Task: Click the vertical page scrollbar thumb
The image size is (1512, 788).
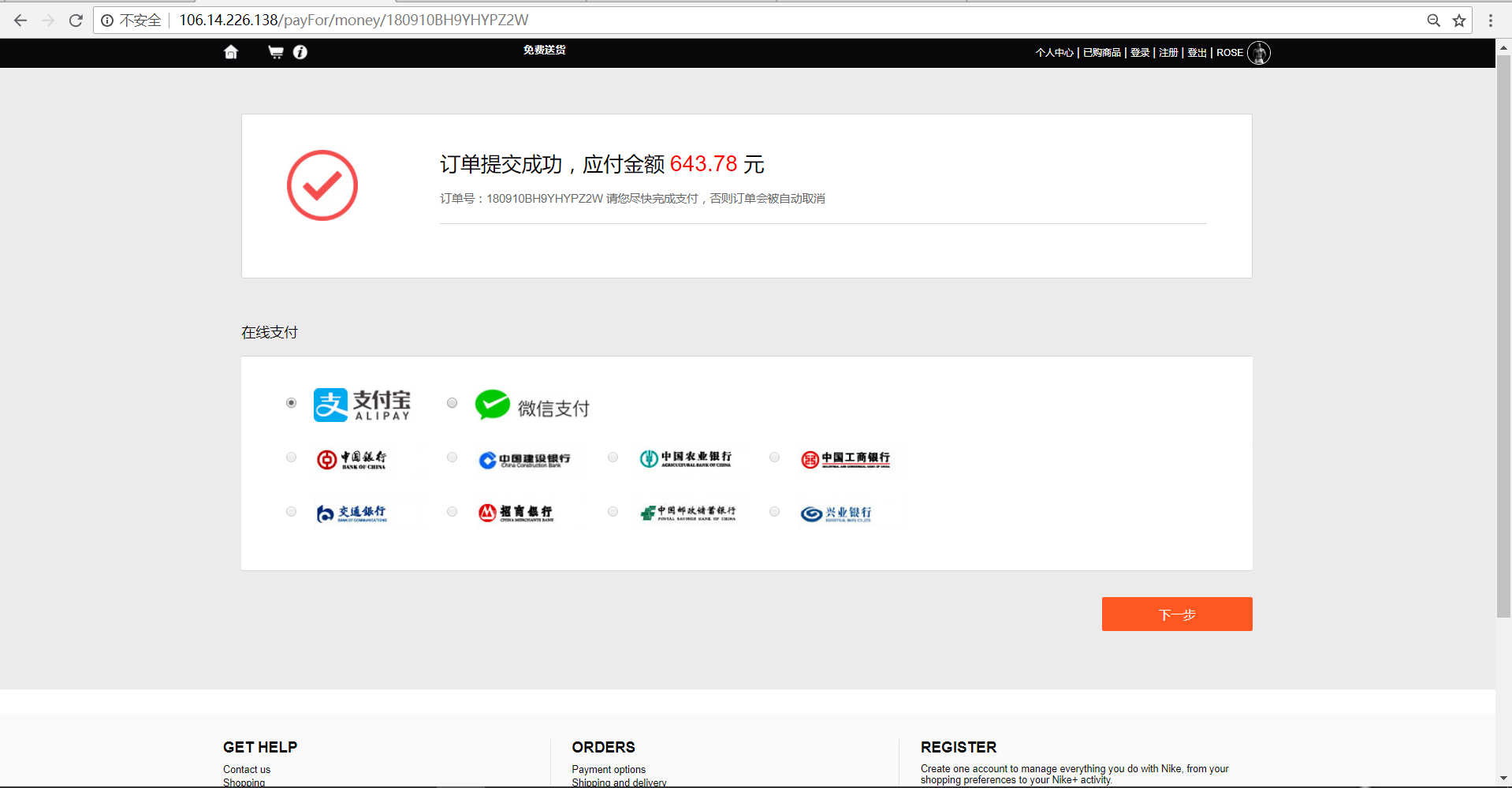Action: point(1504,335)
